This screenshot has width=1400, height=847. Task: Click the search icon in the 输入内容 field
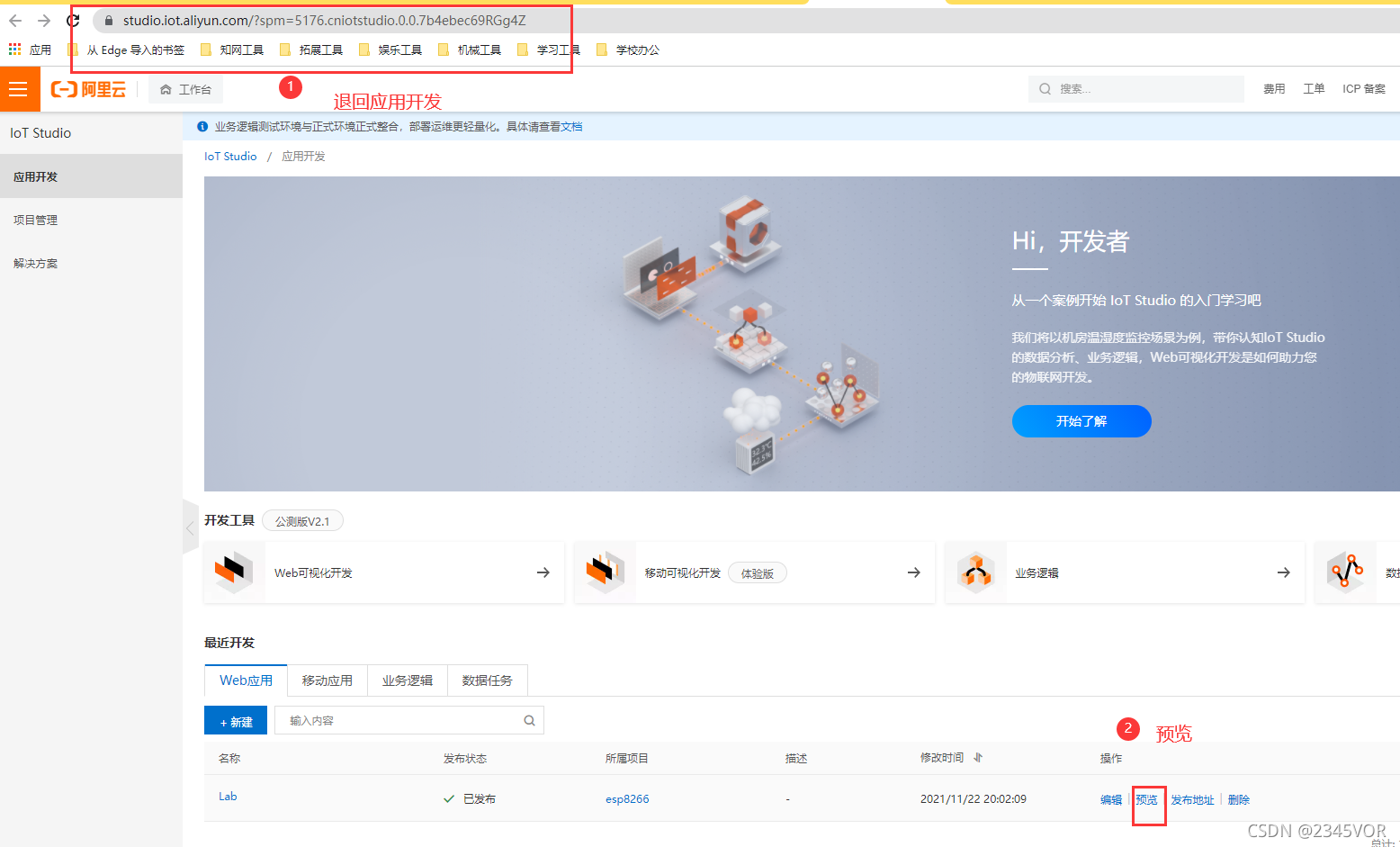coord(529,721)
